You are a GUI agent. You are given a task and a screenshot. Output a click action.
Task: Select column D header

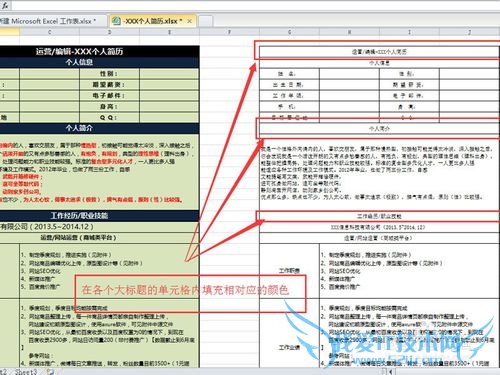[x=109, y=32]
